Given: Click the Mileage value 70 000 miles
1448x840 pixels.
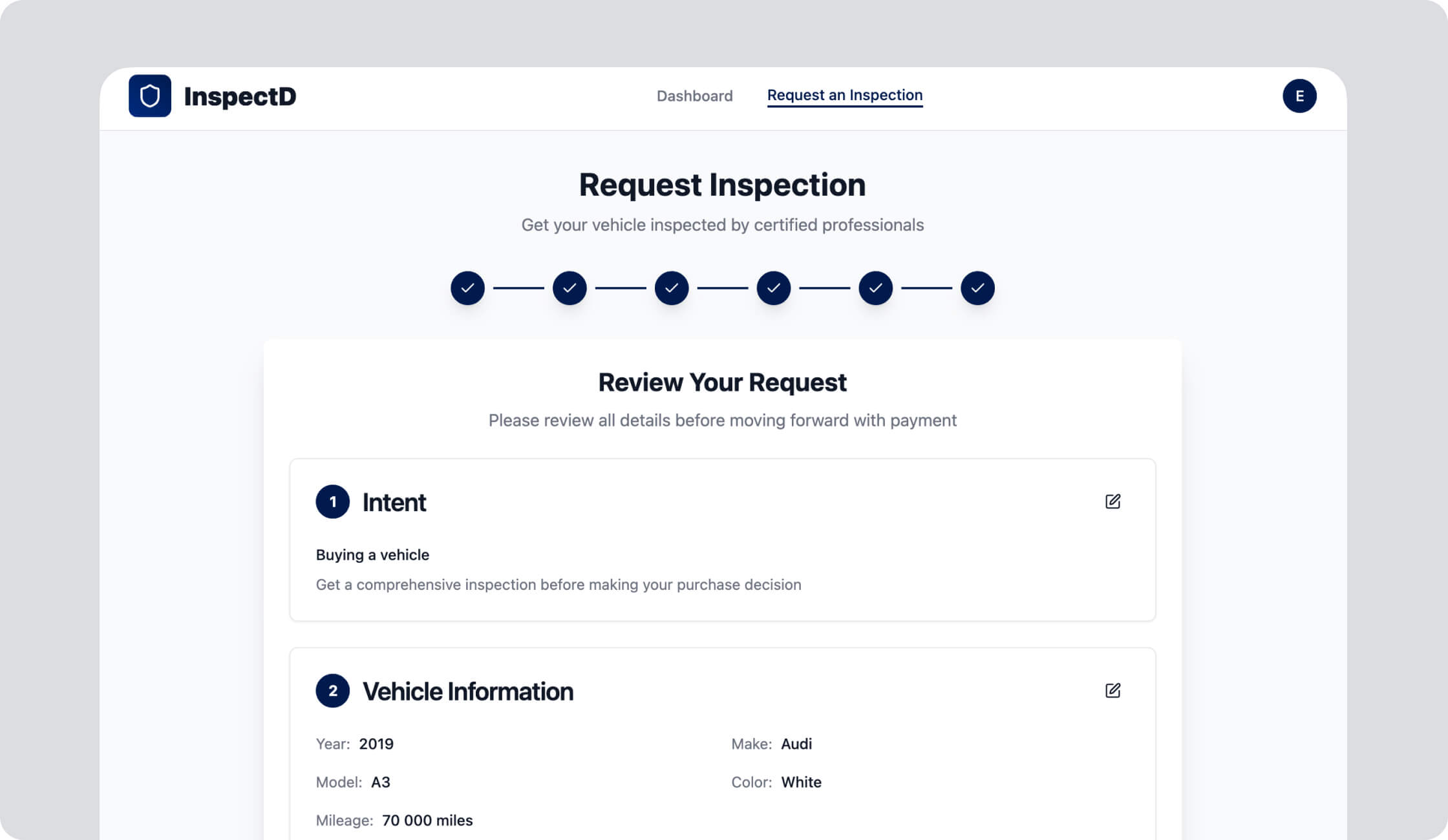Looking at the screenshot, I should click(427, 820).
